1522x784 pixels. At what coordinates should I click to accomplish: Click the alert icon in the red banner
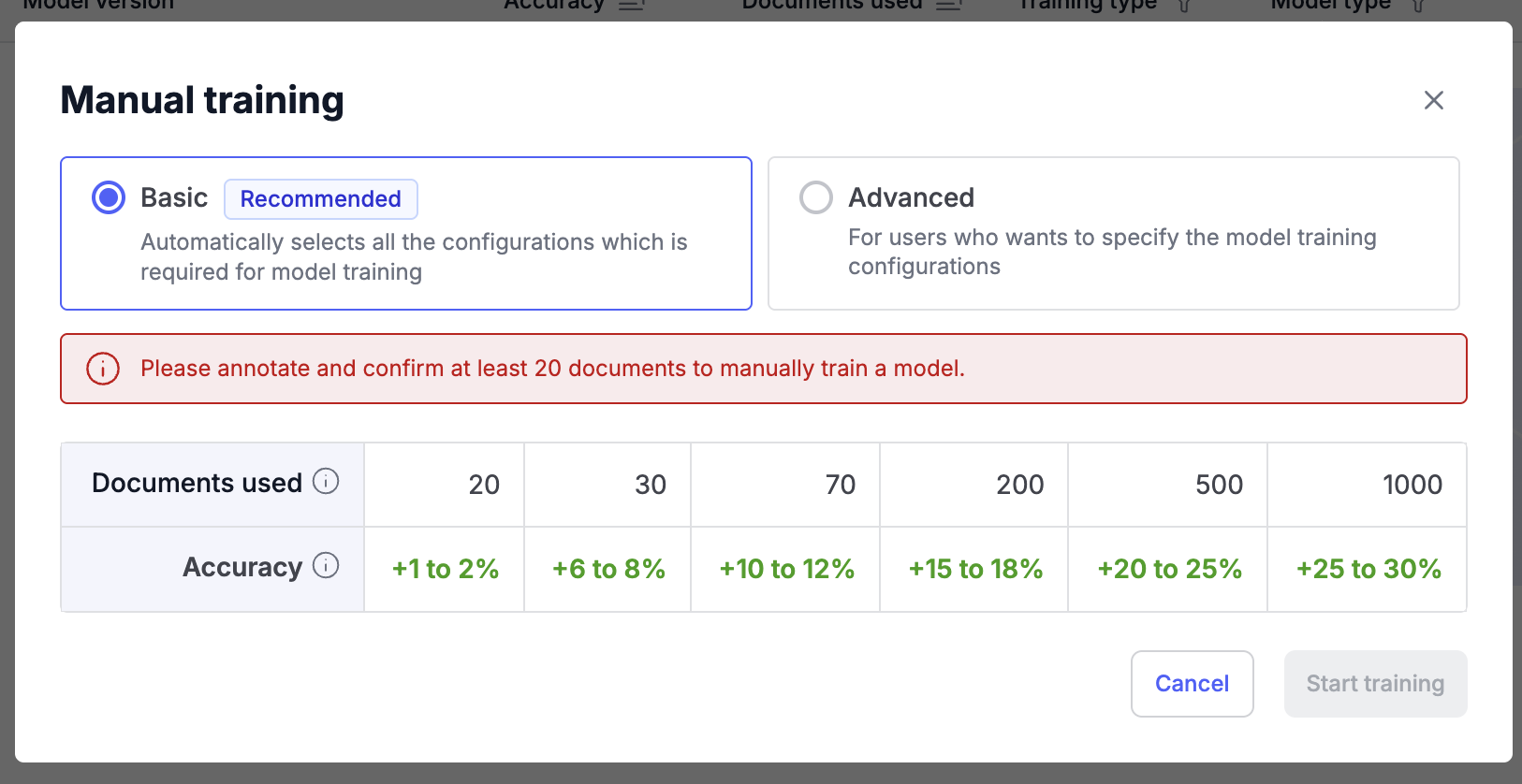pyautogui.click(x=103, y=369)
